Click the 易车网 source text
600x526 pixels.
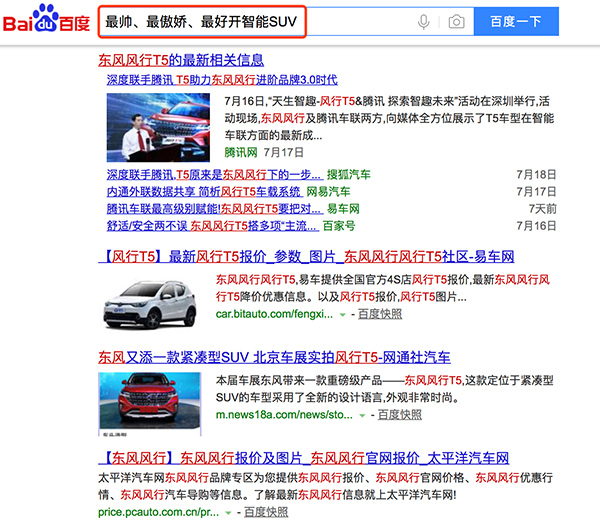point(343,208)
